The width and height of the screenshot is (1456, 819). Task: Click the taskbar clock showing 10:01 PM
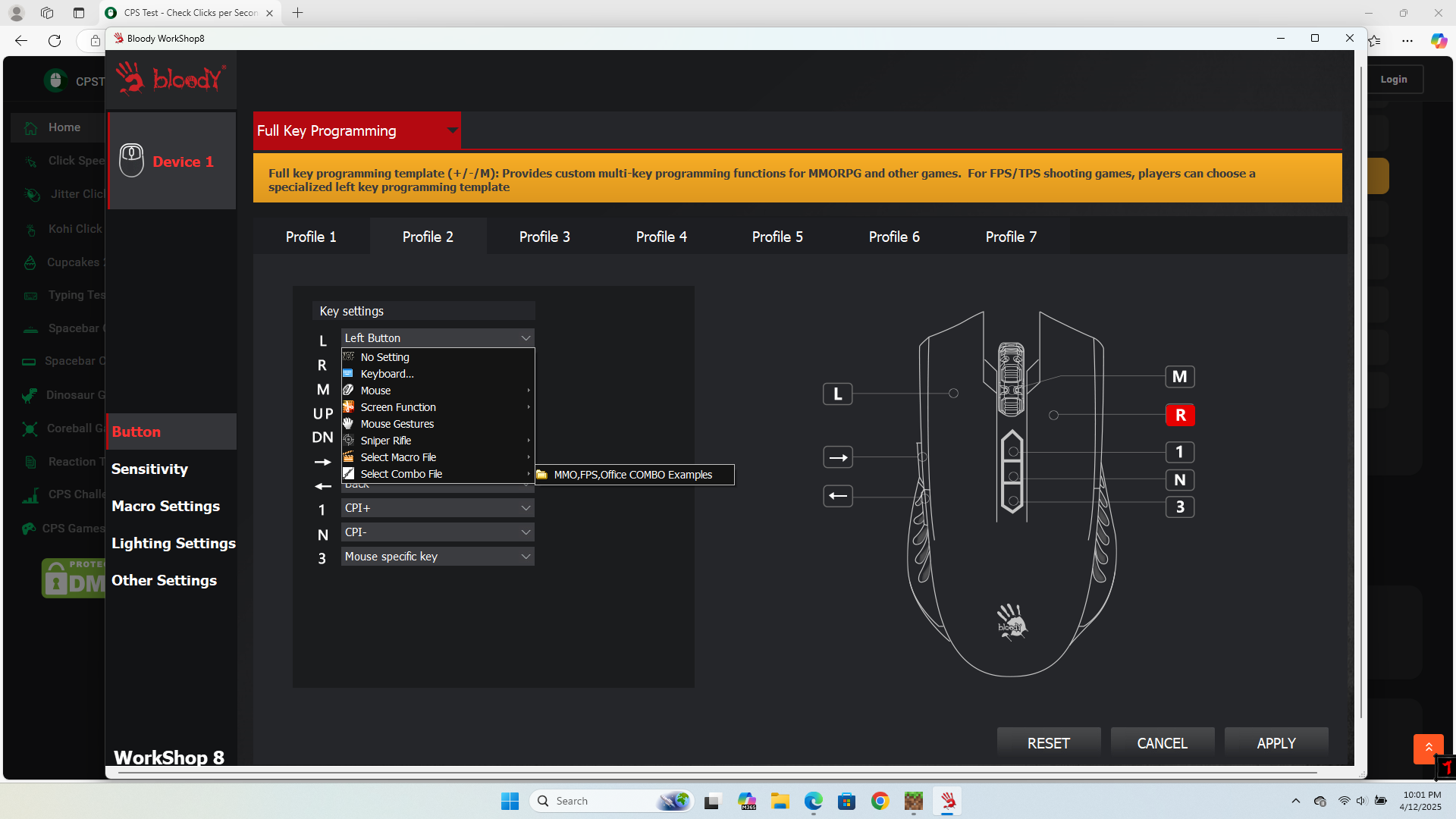click(1420, 801)
